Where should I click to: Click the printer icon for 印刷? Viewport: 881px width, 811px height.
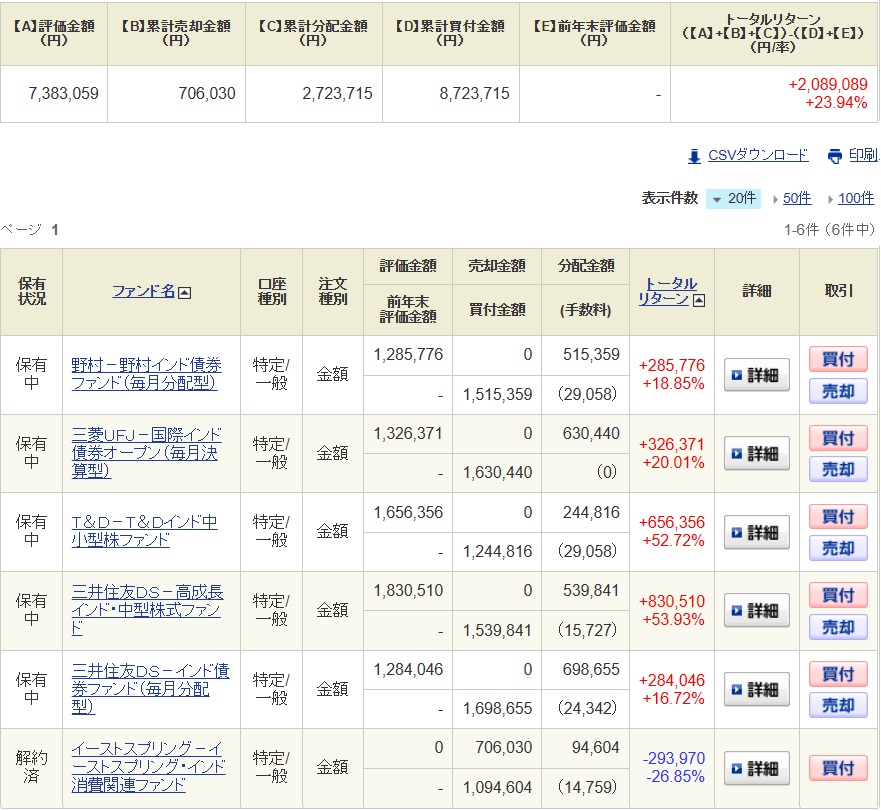[835, 156]
